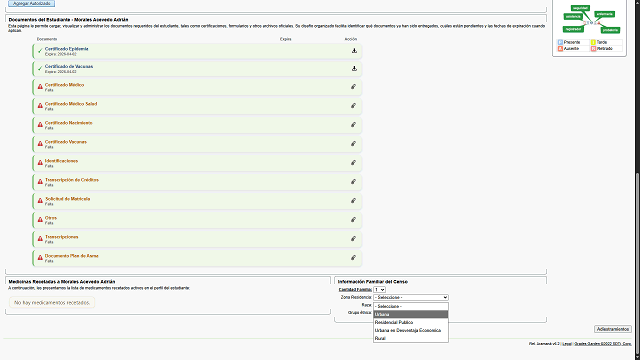Attach file for Certificado Vacunas row

(x=353, y=144)
